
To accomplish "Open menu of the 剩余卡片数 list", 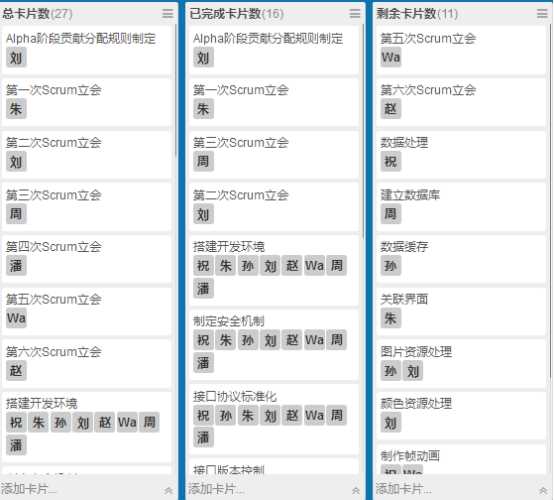I will click(x=542, y=14).
